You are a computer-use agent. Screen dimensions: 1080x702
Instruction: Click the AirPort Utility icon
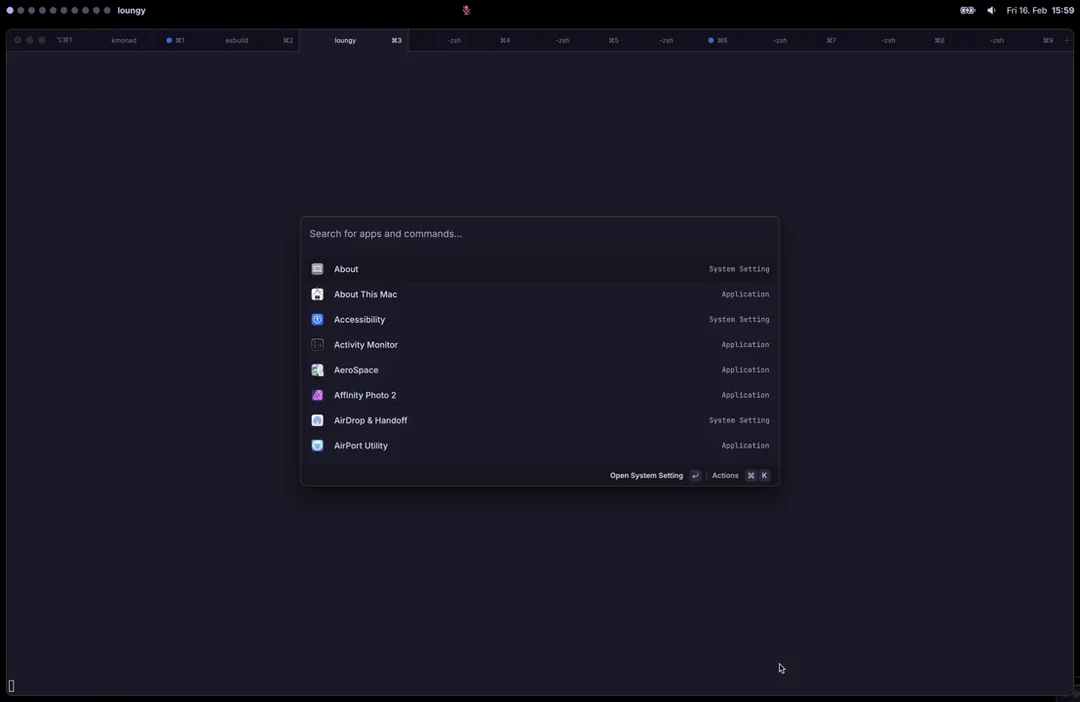point(317,445)
